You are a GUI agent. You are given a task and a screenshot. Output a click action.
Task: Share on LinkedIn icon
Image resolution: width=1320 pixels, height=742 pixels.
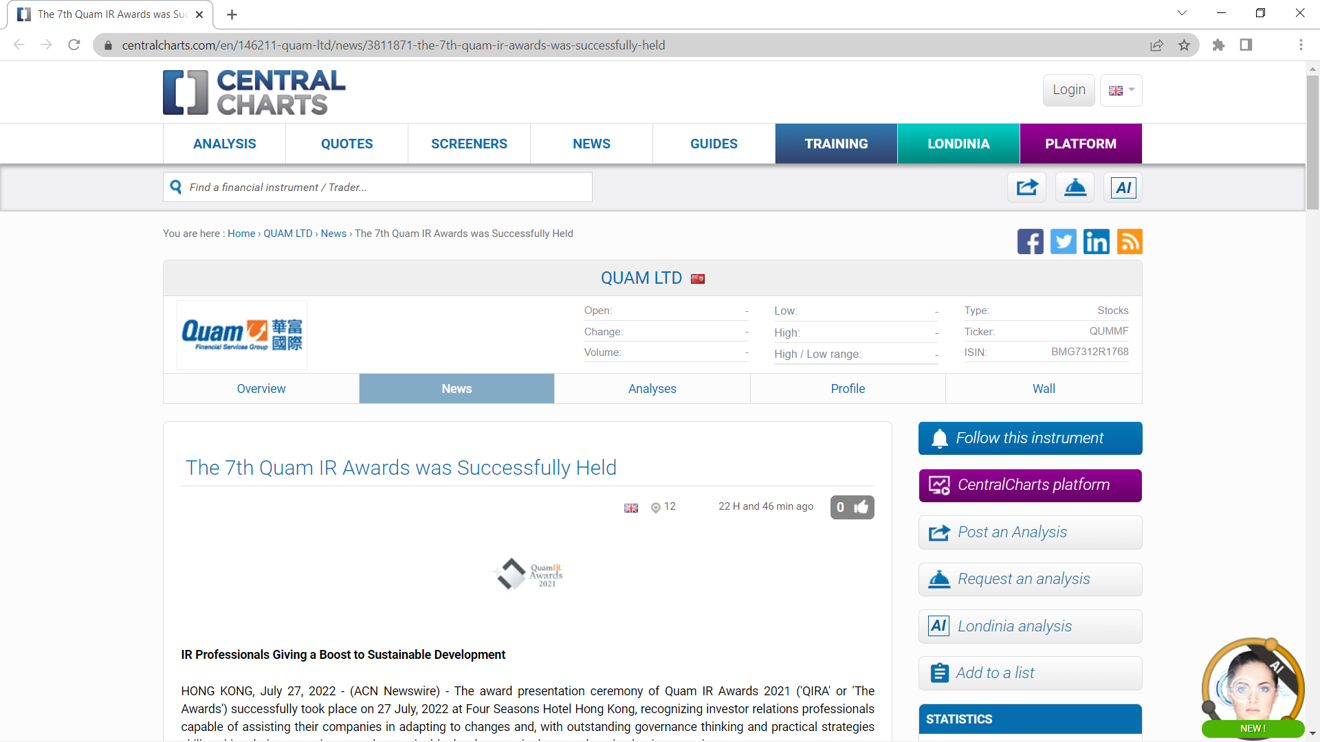(x=1096, y=241)
